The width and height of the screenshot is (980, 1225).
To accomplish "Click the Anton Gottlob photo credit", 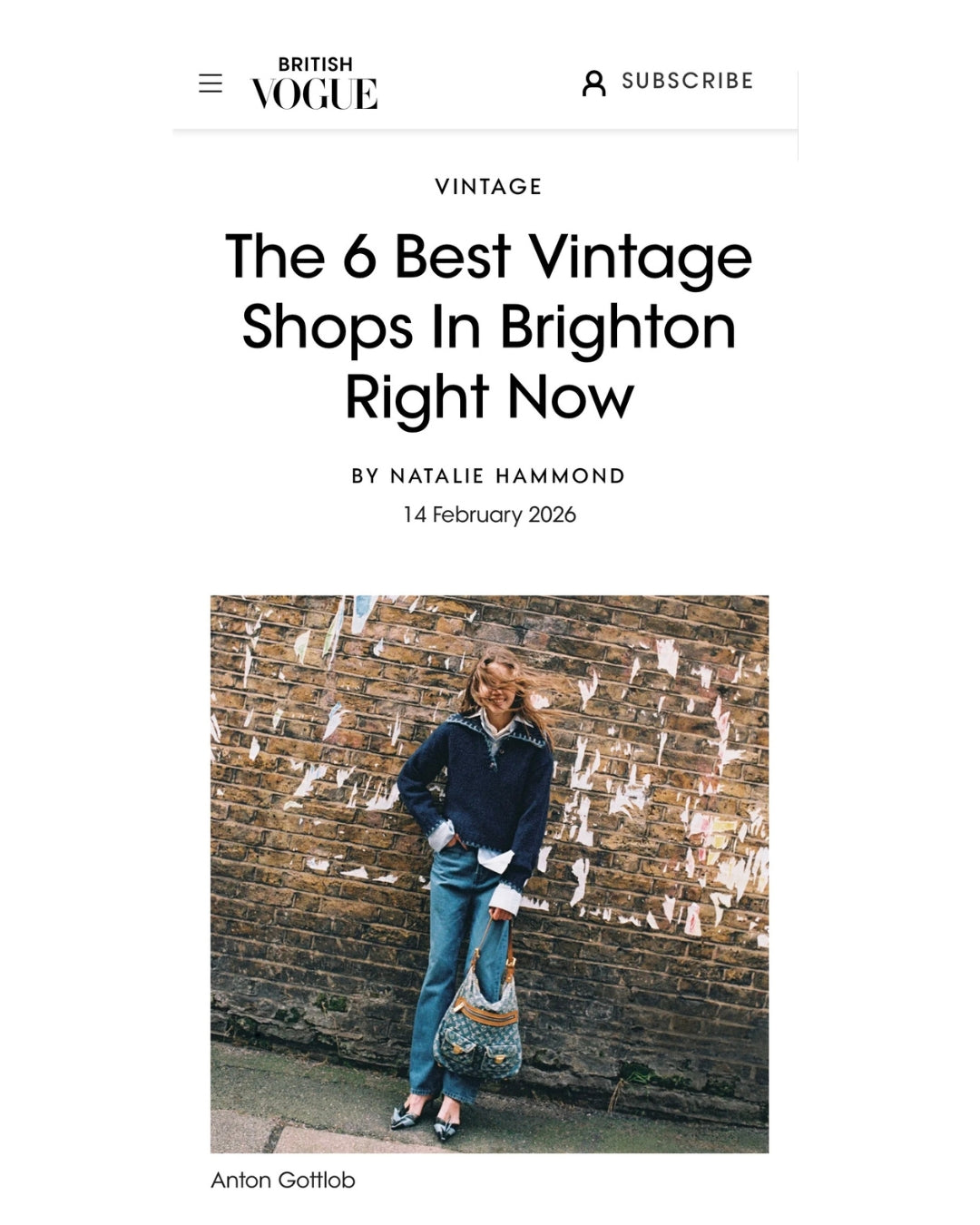I will tap(283, 1180).
